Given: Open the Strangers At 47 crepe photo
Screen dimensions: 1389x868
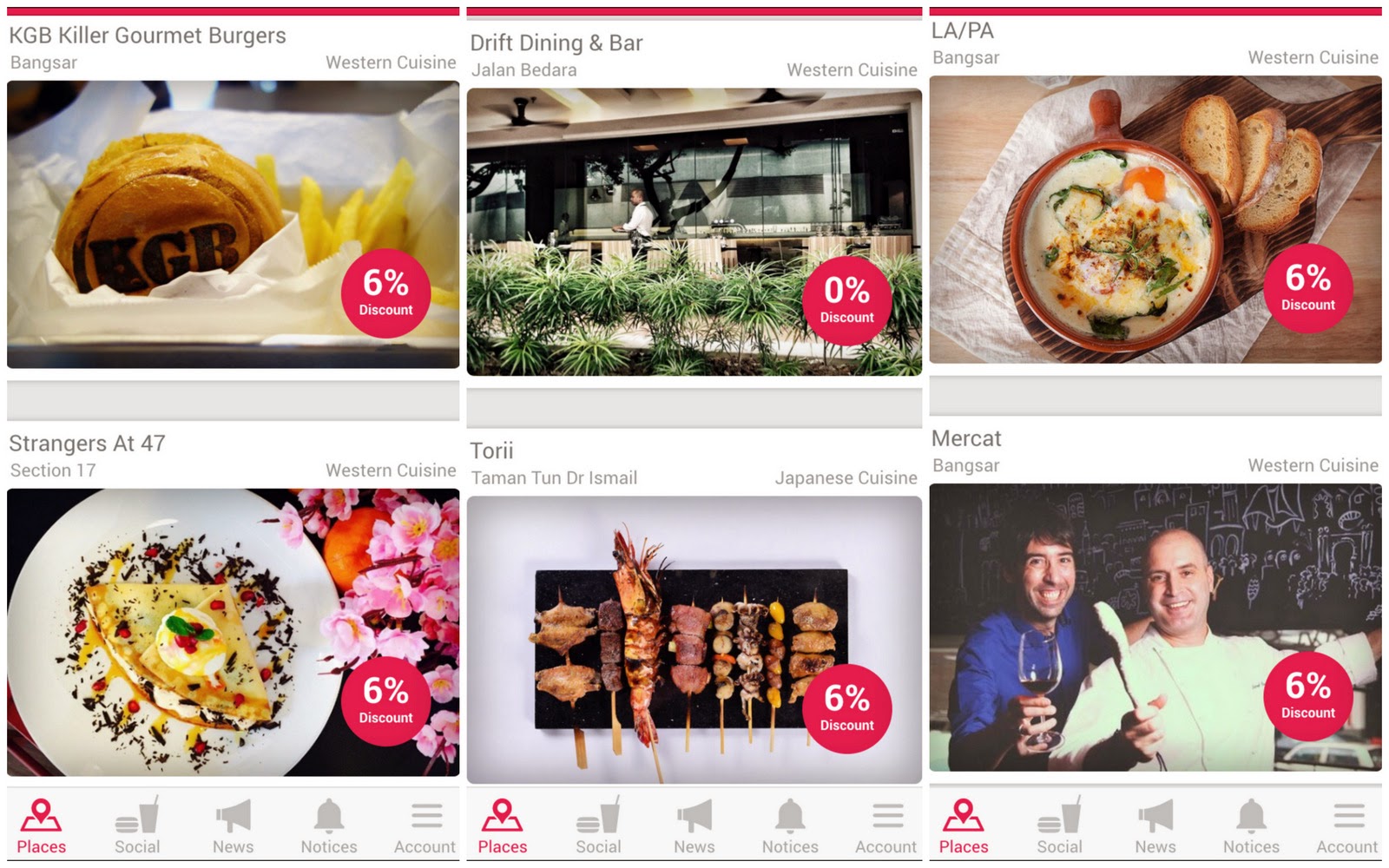Looking at the screenshot, I should pyautogui.click(x=234, y=633).
